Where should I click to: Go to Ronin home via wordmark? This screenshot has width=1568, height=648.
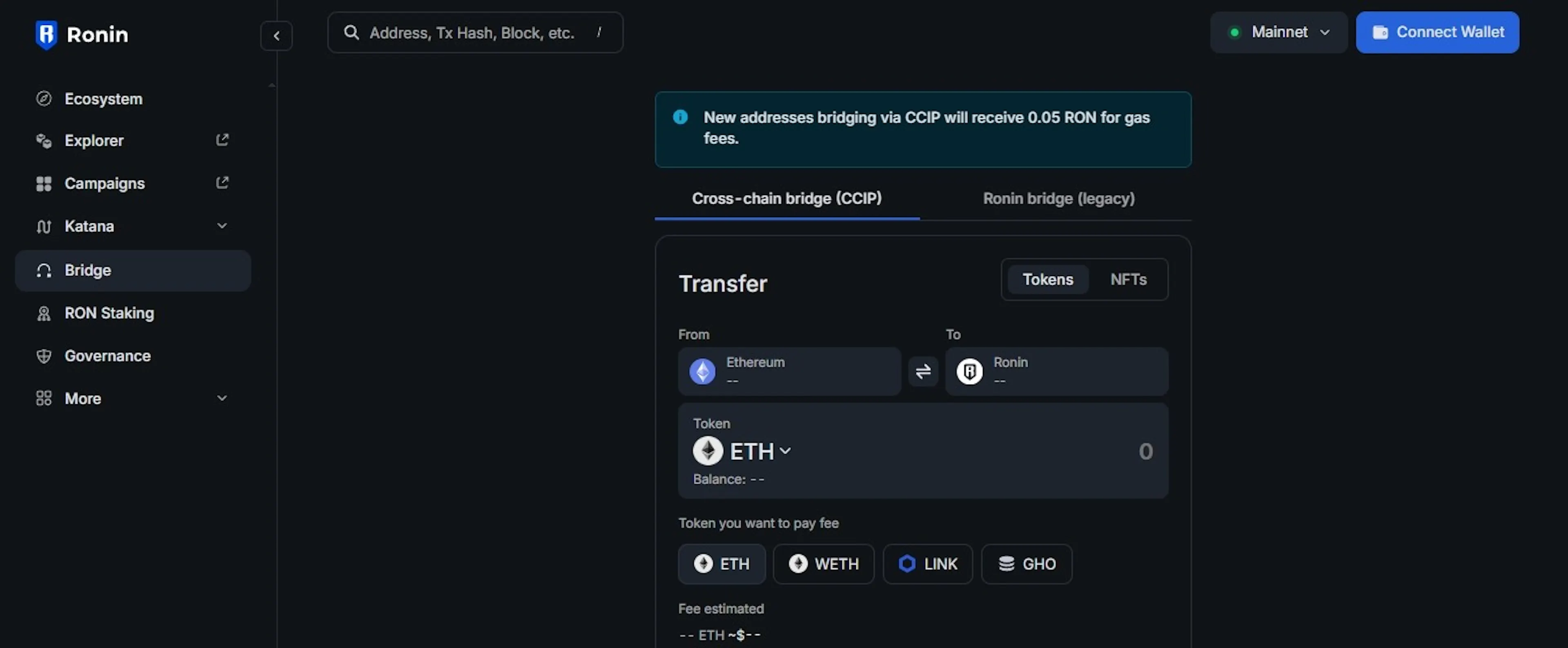(x=98, y=35)
